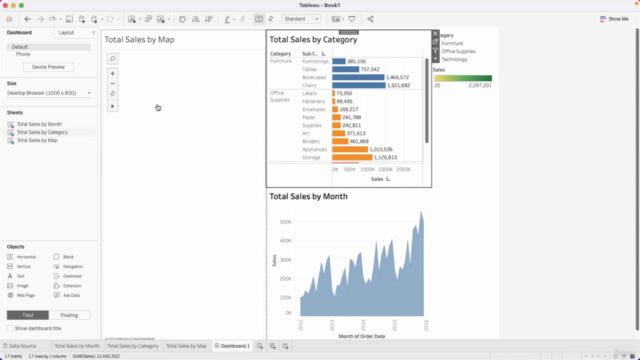Click the Duplicate sheet toolbar icon
This screenshot has width=640, height=360.
tap(148, 19)
